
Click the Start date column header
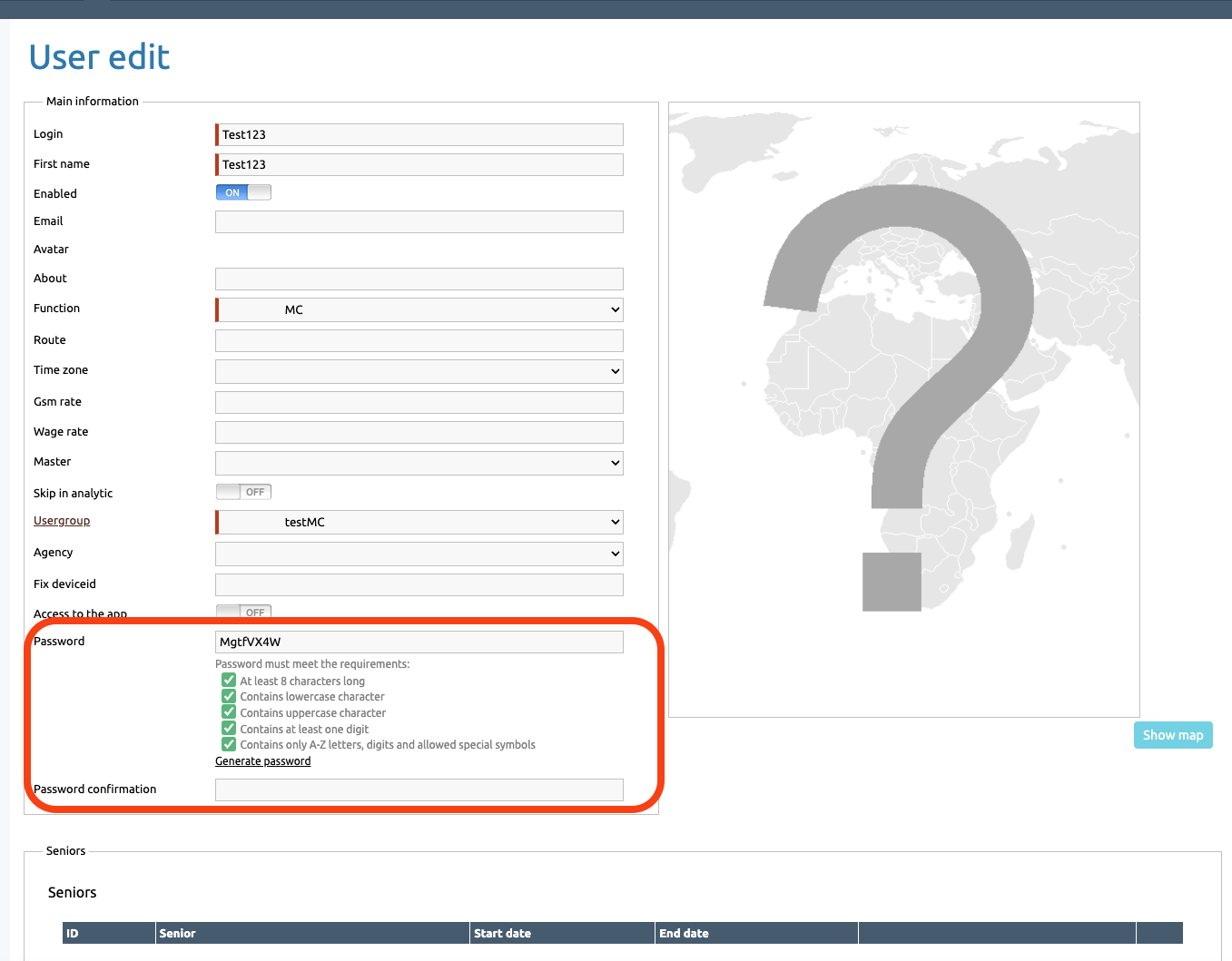tap(502, 933)
